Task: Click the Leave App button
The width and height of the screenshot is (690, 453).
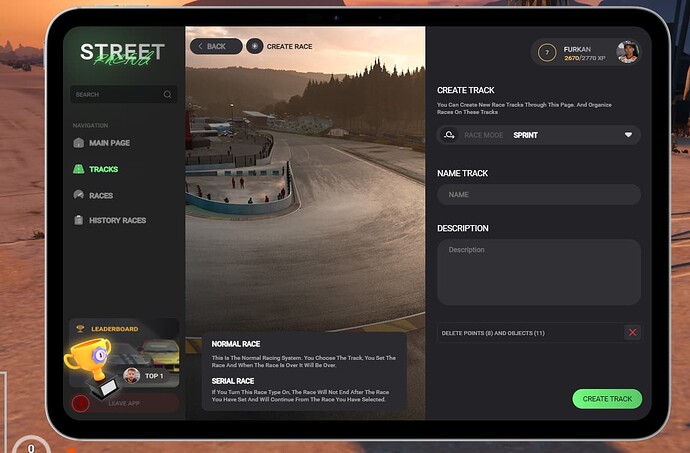Action: click(125, 403)
